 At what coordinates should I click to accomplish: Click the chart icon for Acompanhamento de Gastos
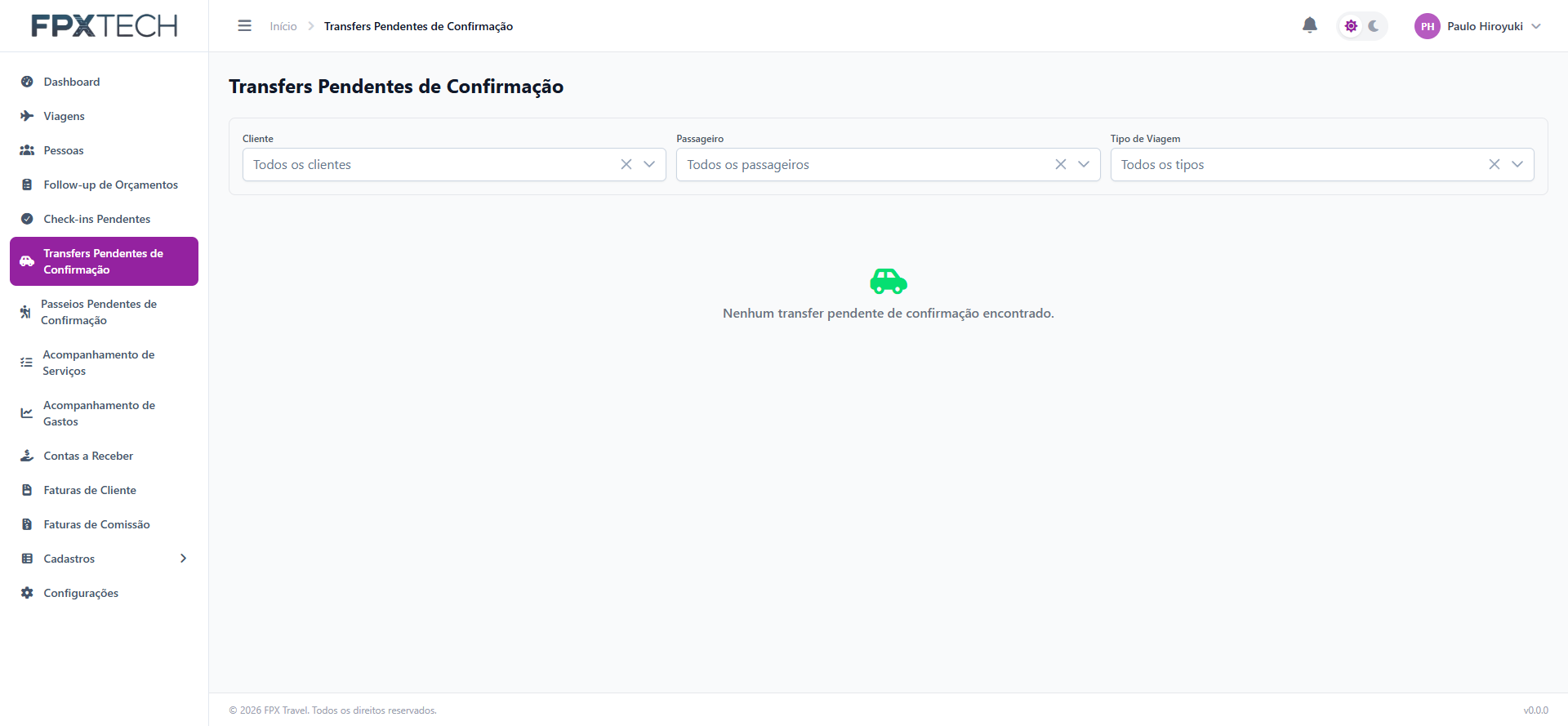pyautogui.click(x=27, y=413)
